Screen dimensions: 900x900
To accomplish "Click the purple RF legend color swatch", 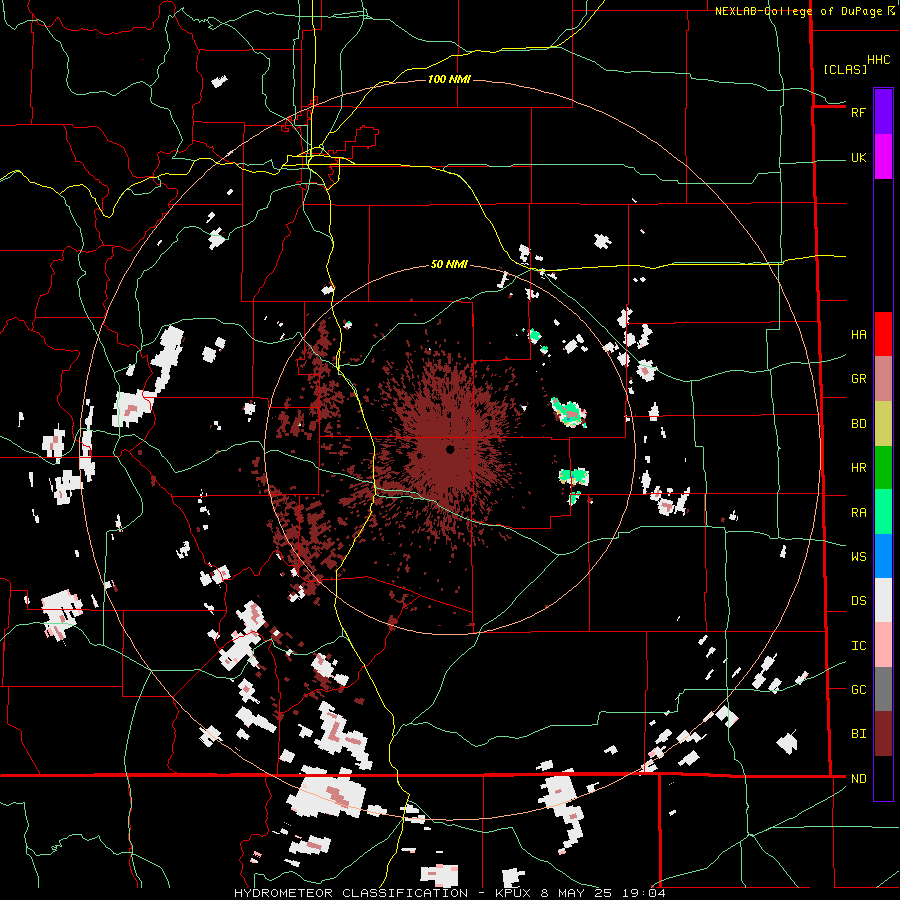I will coord(883,112).
